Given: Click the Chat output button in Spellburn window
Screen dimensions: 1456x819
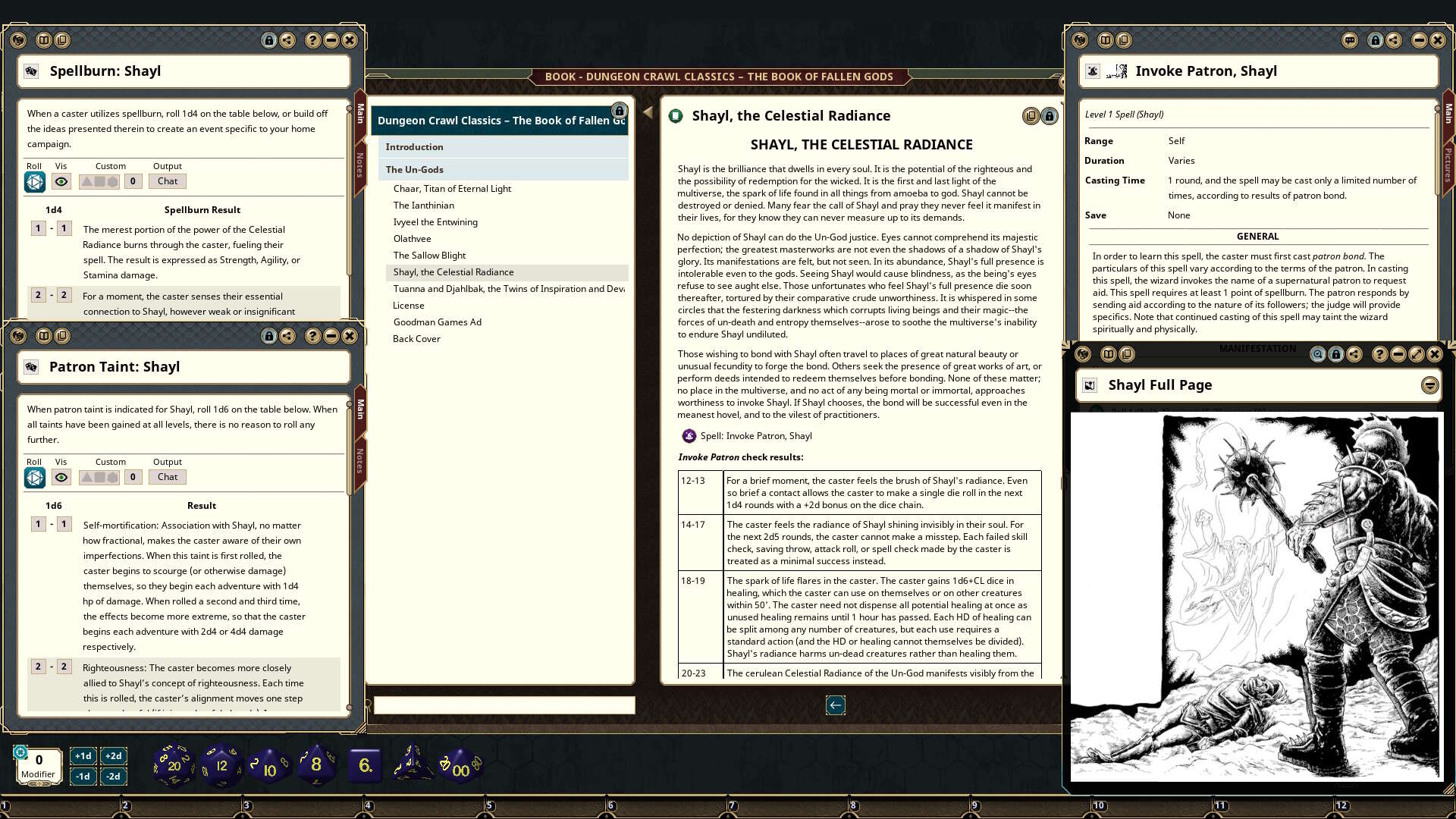Looking at the screenshot, I should (x=167, y=181).
